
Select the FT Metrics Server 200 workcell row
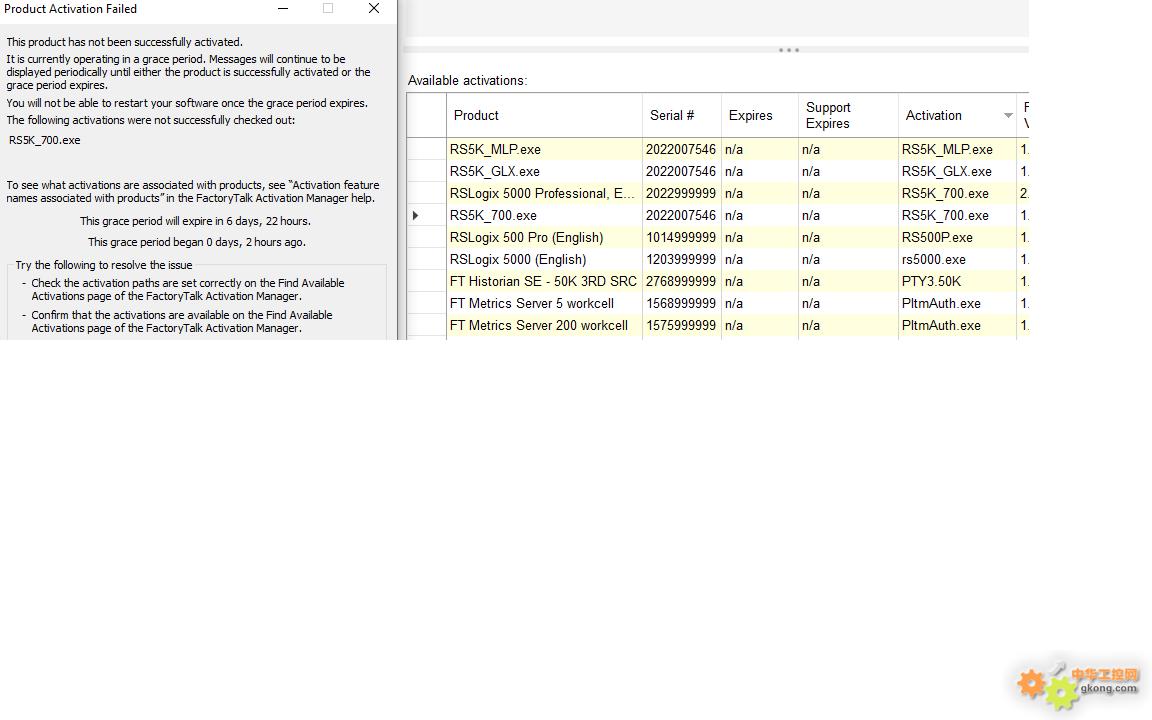539,325
